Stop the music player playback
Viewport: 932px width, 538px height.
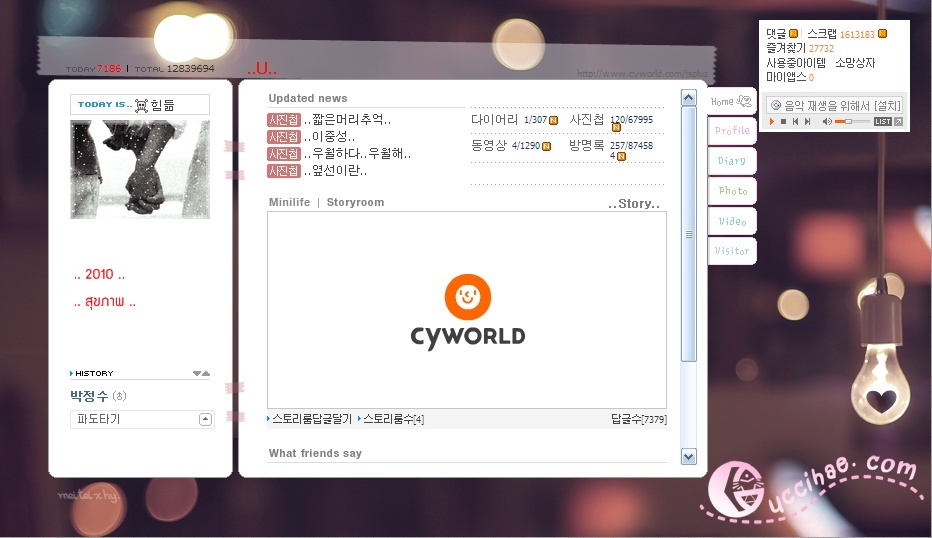click(x=783, y=121)
